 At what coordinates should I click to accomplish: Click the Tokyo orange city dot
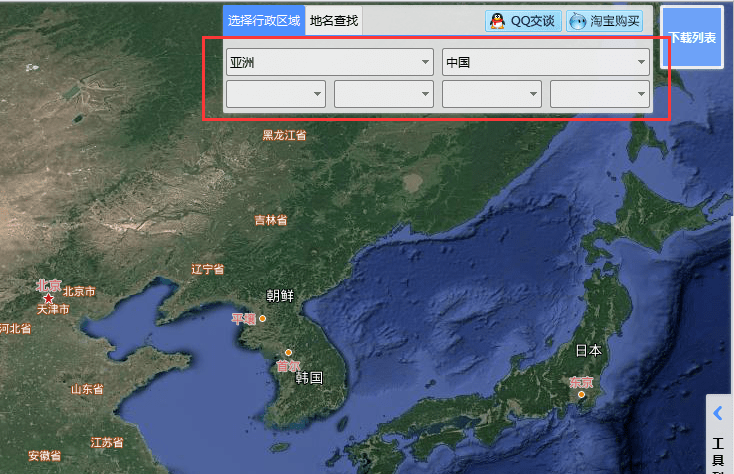(x=581, y=394)
